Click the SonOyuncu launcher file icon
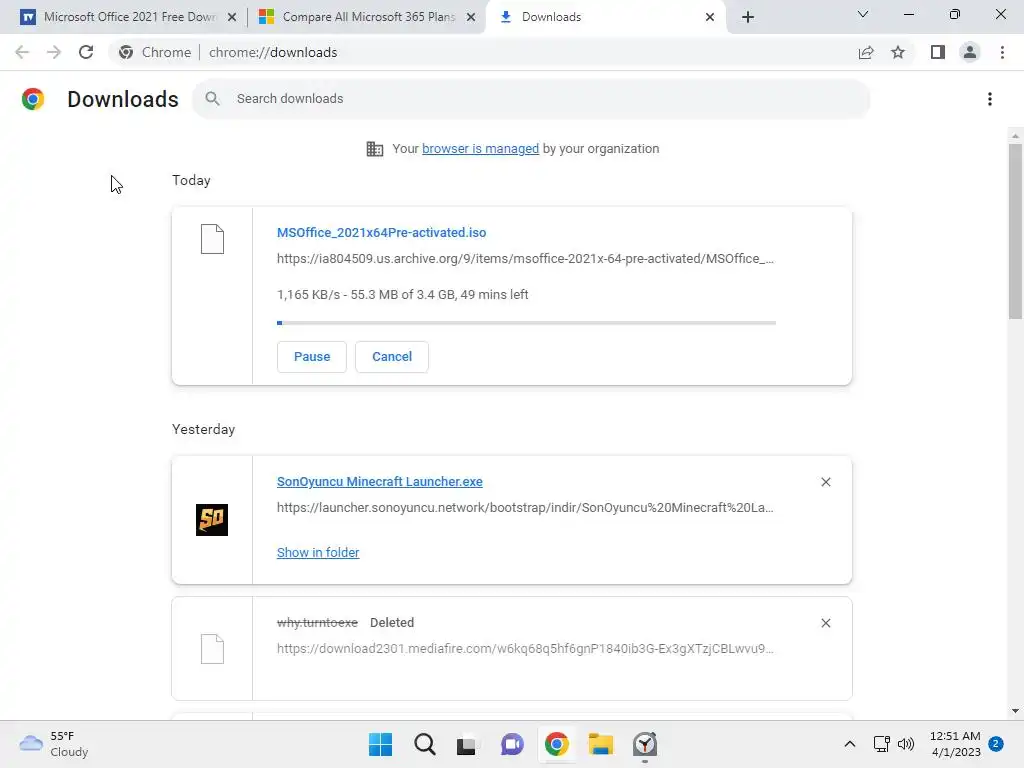The image size is (1024, 768). pyautogui.click(x=212, y=520)
